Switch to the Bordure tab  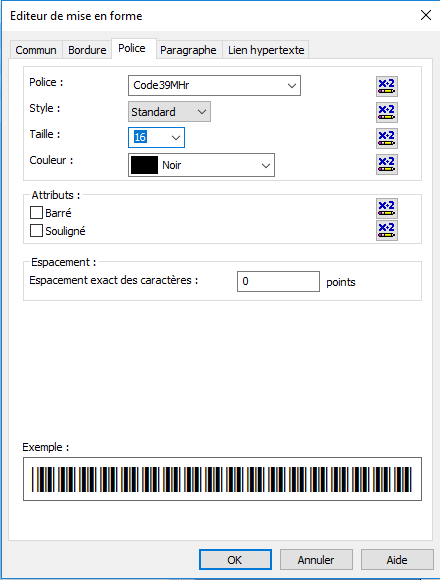87,50
